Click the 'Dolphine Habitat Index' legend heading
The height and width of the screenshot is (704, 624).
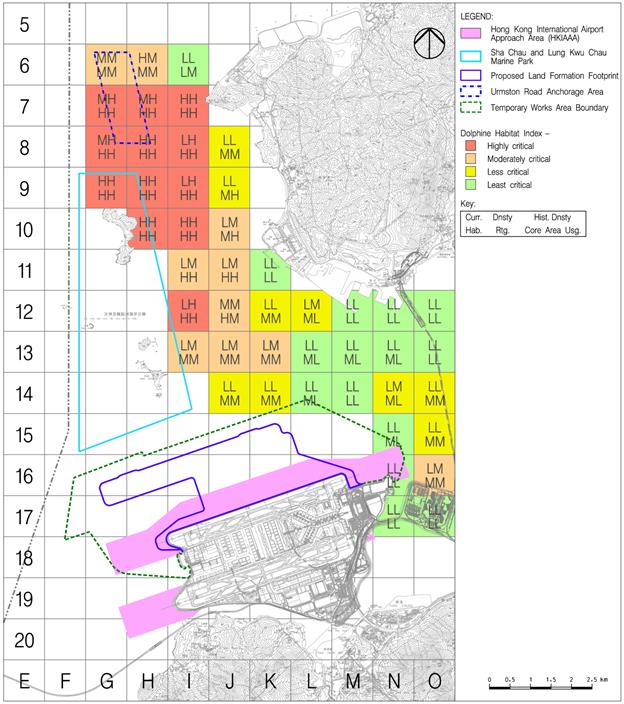(x=505, y=132)
